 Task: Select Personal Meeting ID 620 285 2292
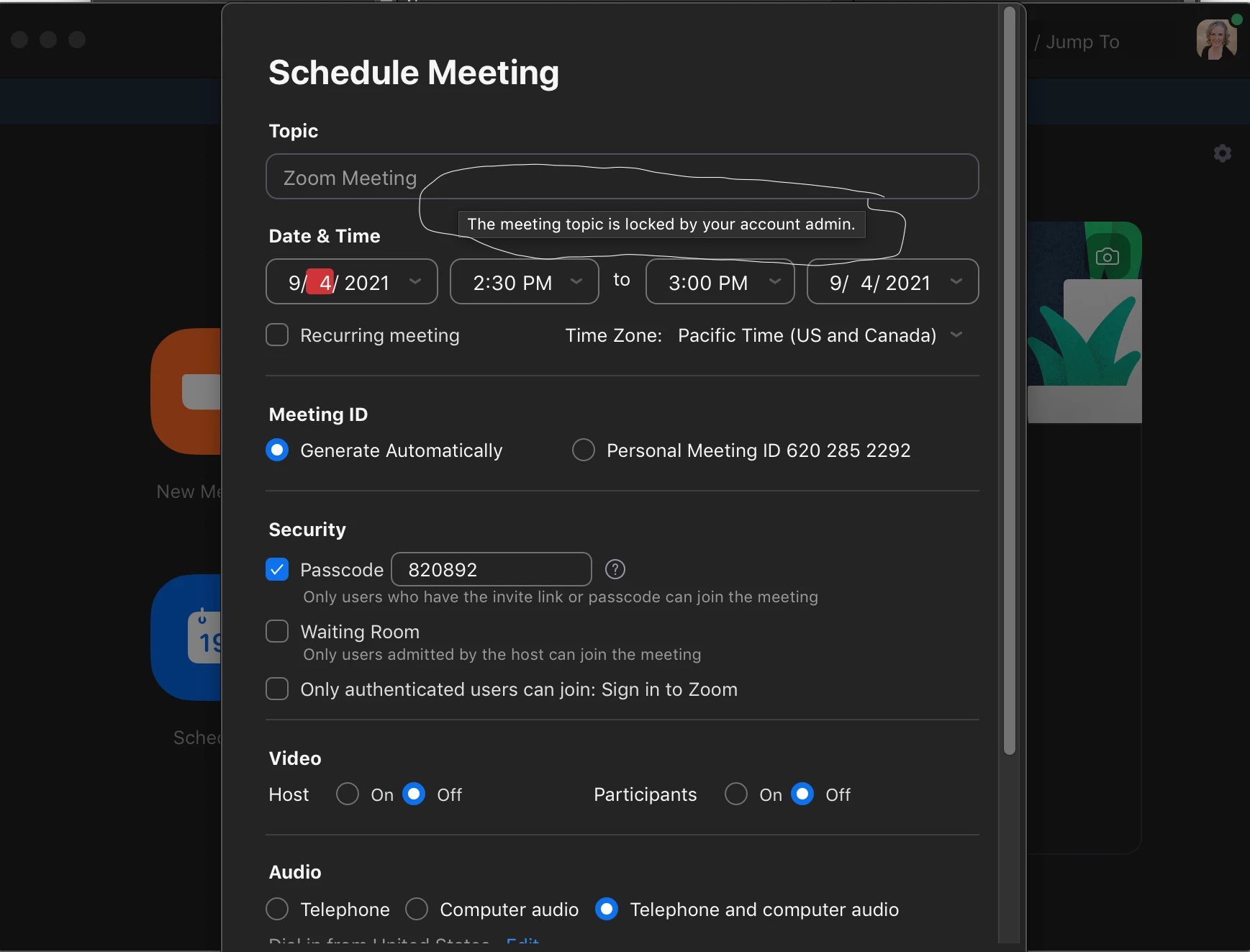(x=584, y=450)
